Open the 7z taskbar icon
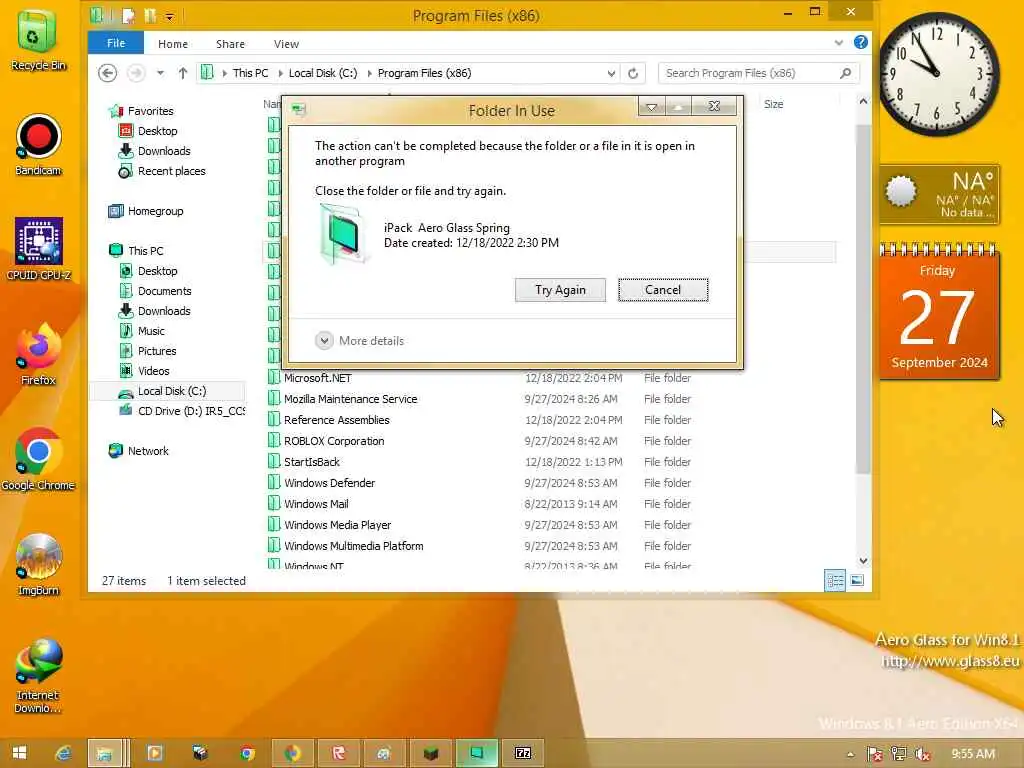1024x768 pixels. [x=522, y=753]
